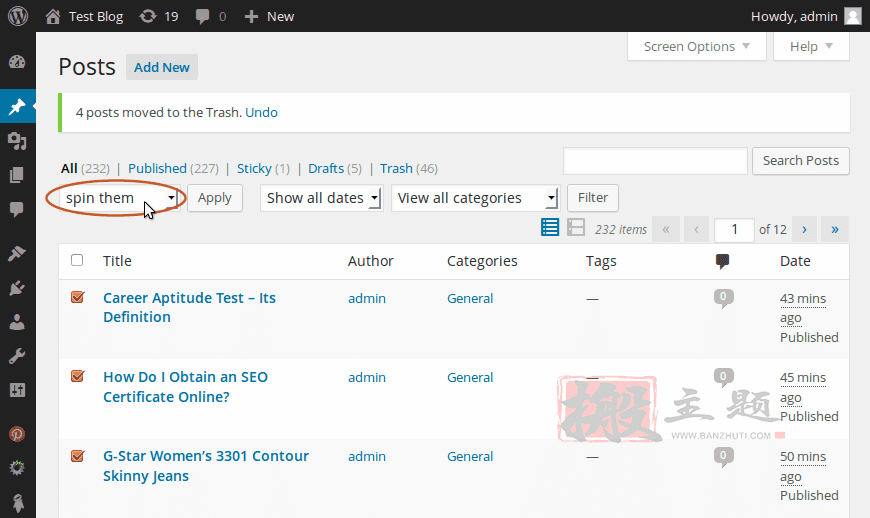This screenshot has width=870, height=518.
Task: Open admin author link for Career Aptitude Test
Action: click(367, 298)
